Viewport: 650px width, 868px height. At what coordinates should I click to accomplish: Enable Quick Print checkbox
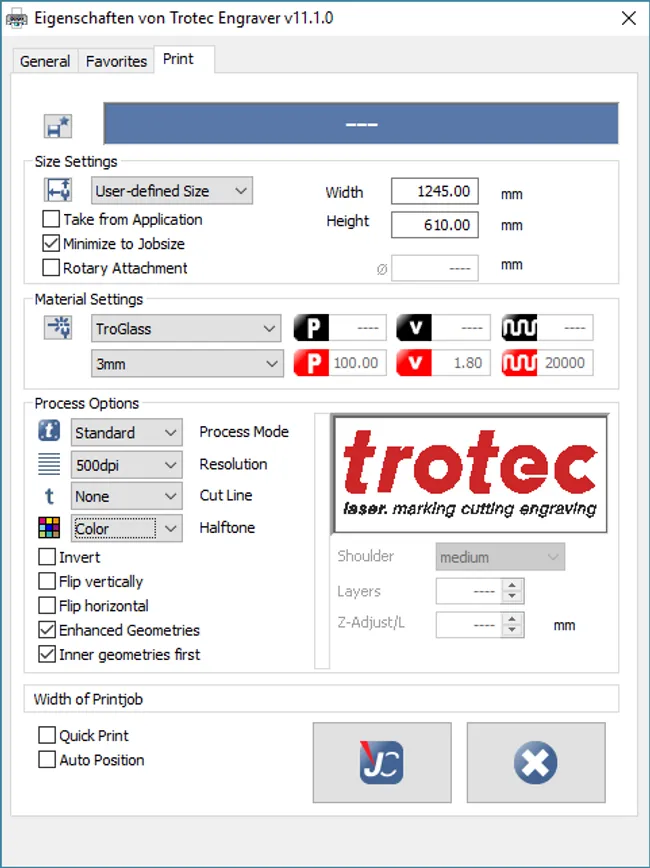click(x=47, y=735)
